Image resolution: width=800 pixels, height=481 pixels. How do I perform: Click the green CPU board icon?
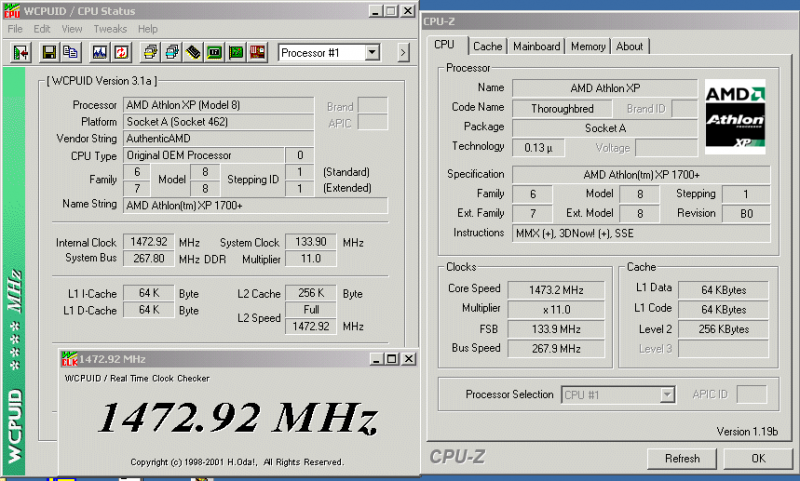pyautogui.click(x=214, y=52)
